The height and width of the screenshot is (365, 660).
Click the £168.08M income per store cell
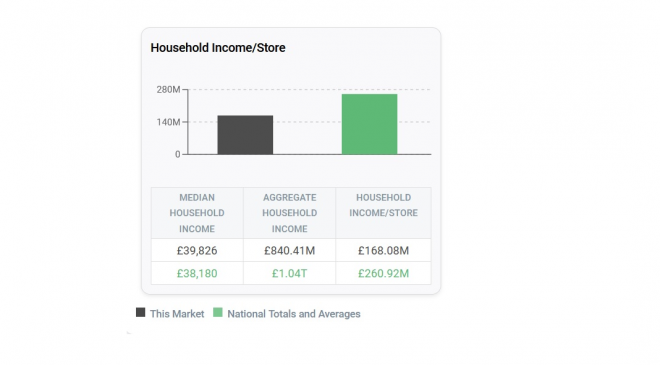click(x=383, y=250)
